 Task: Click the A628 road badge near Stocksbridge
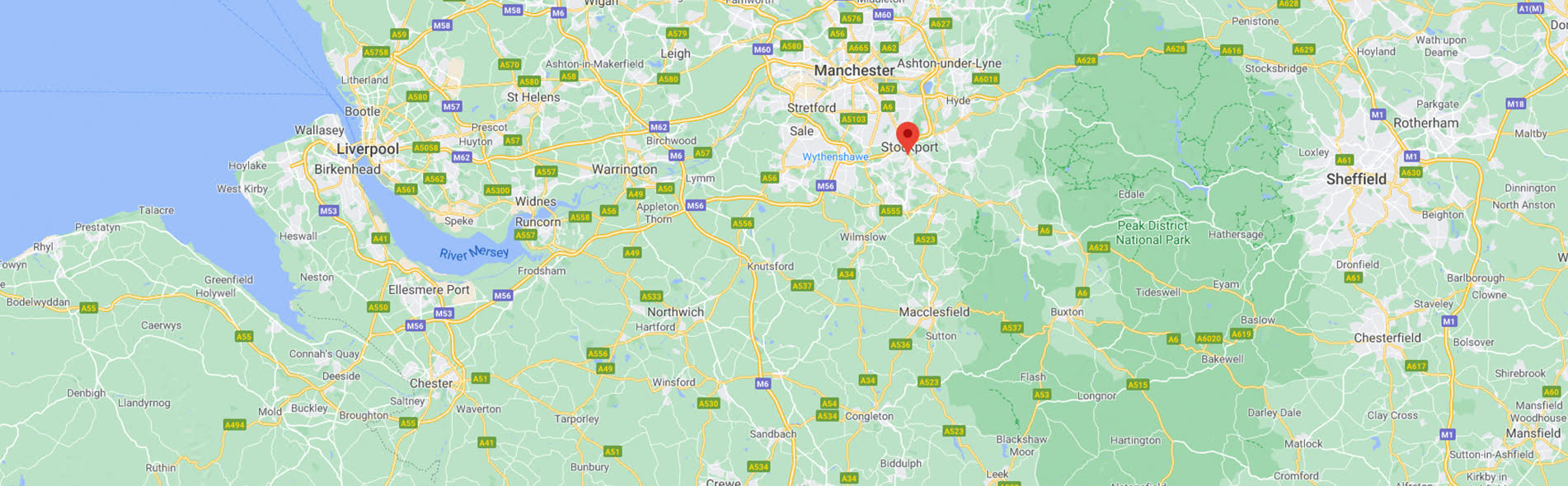tap(1175, 49)
